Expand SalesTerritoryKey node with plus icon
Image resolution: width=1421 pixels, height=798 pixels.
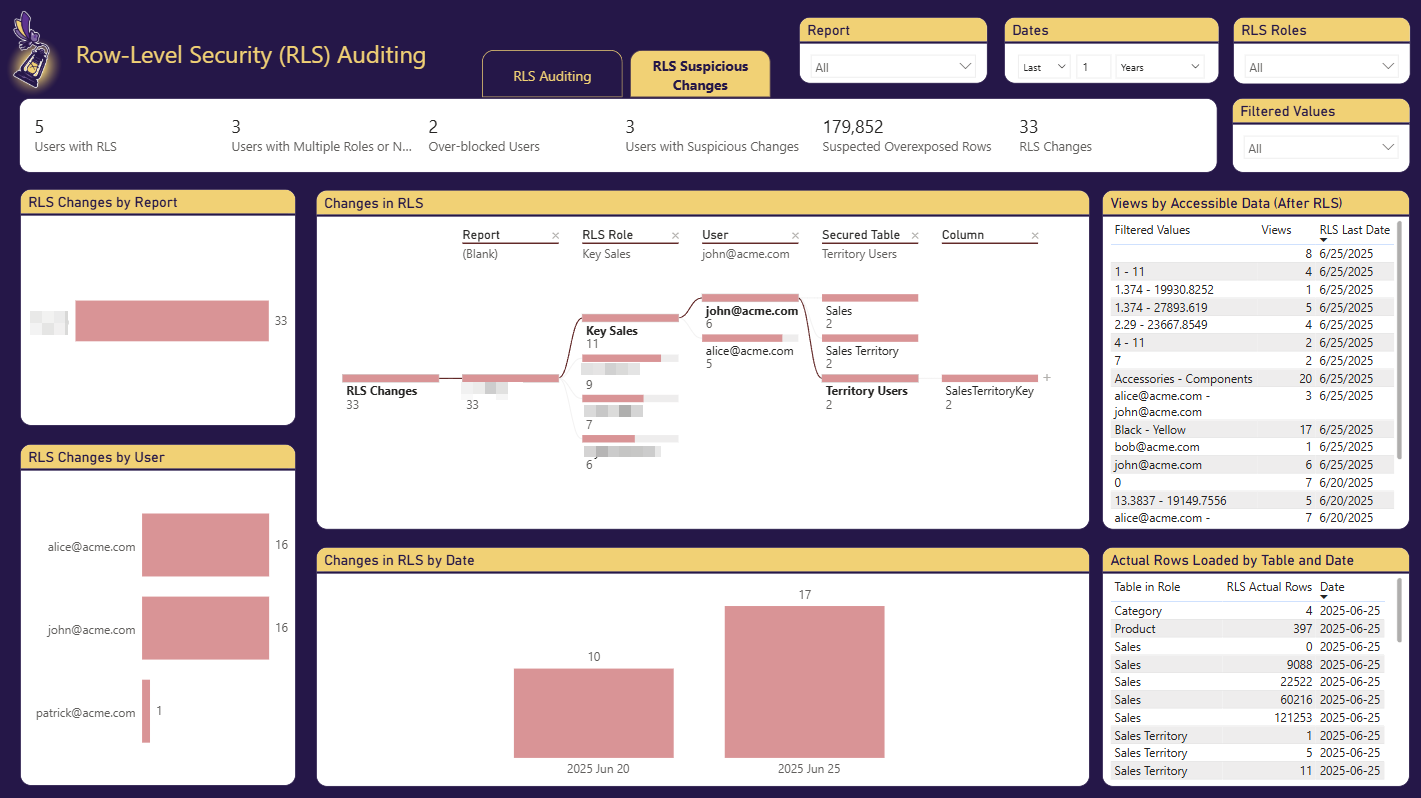[x=1047, y=378]
